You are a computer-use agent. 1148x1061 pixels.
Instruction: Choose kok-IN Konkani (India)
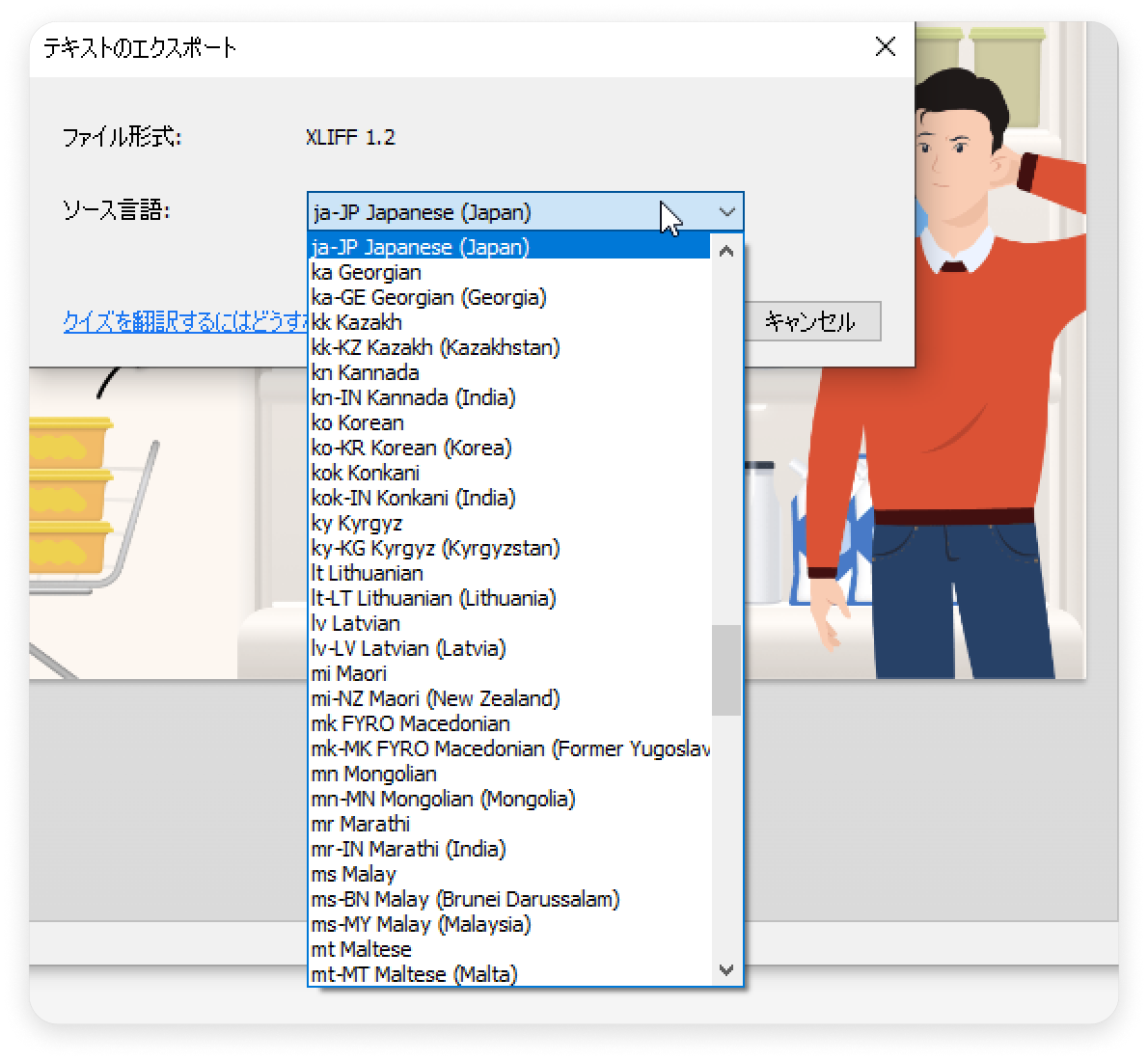pyautogui.click(x=509, y=498)
